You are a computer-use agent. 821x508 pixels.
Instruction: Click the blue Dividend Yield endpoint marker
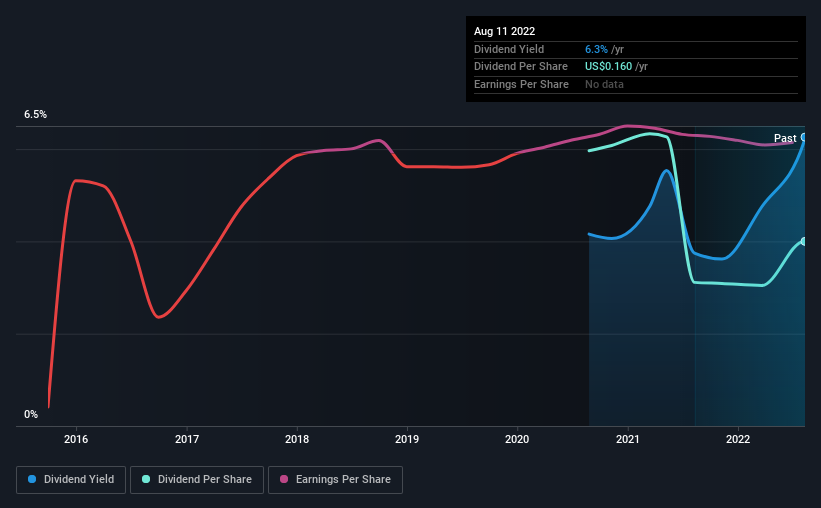click(803, 138)
